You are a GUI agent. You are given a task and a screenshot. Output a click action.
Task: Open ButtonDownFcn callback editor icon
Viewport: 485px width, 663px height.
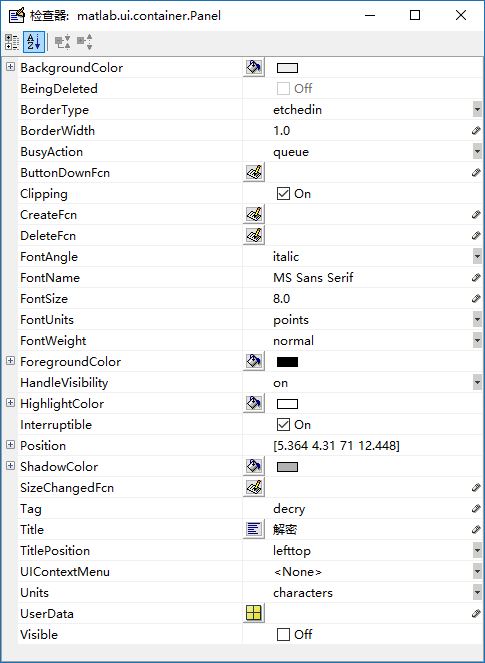coord(254,172)
